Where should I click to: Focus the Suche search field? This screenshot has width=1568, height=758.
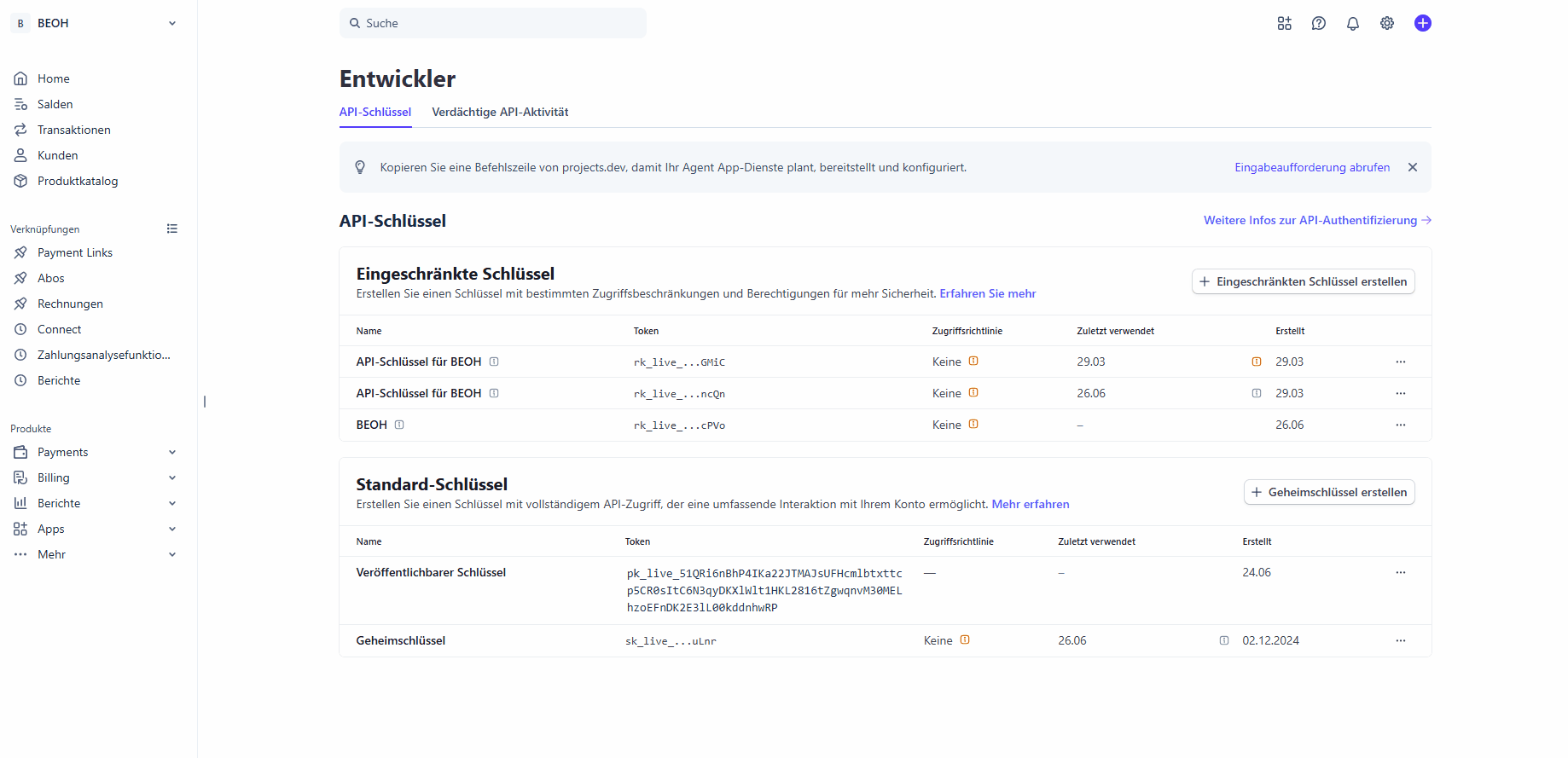pos(493,23)
